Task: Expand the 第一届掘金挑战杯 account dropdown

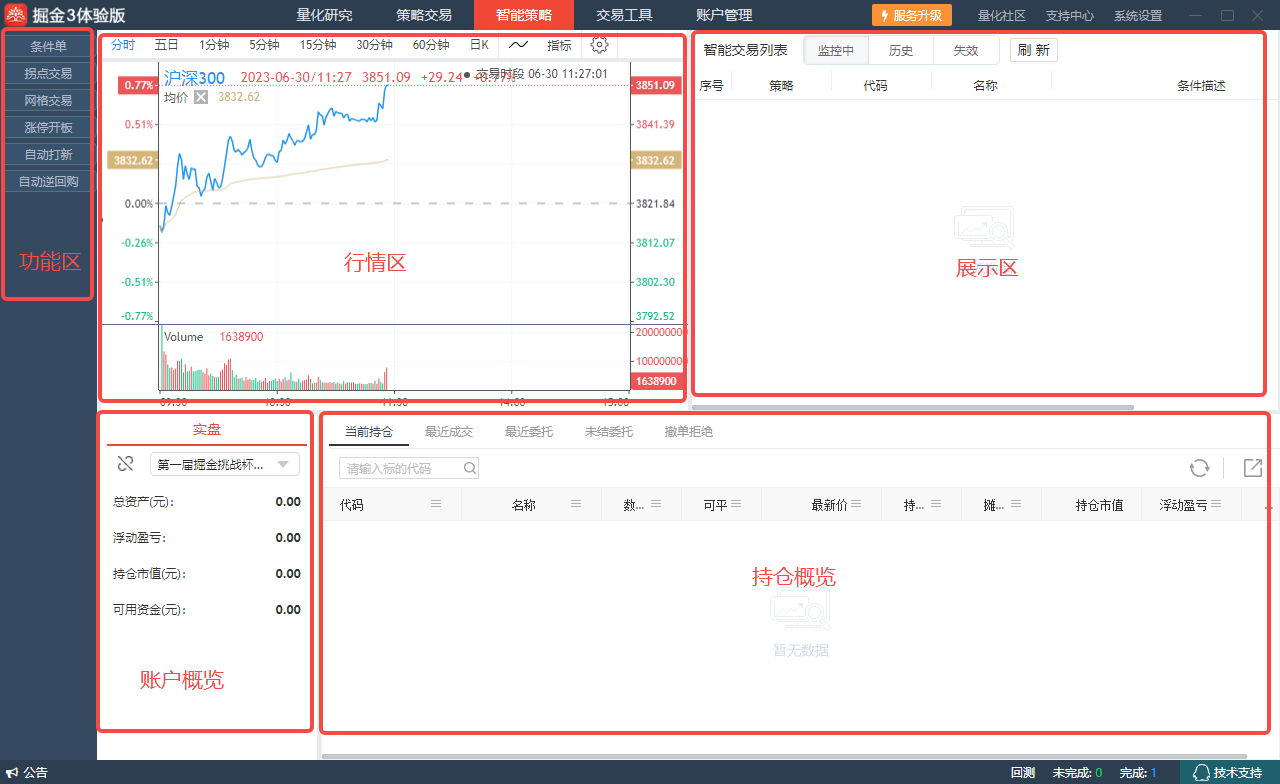Action: pyautogui.click(x=284, y=464)
